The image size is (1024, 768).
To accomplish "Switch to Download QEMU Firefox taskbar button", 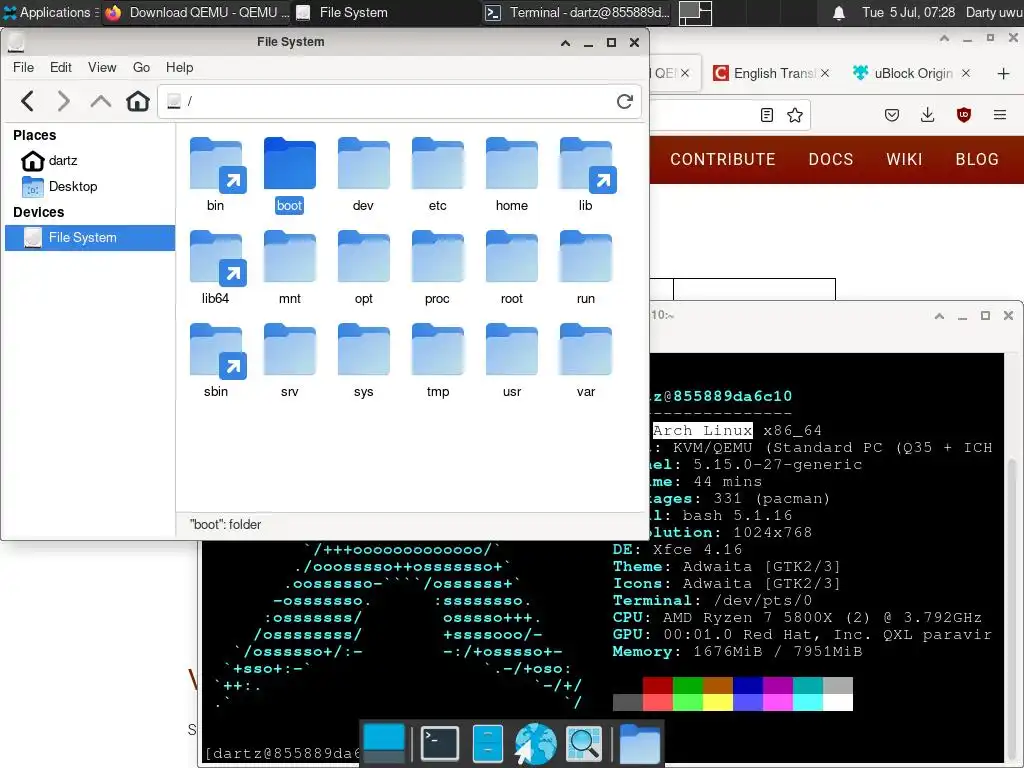I will 197,12.
